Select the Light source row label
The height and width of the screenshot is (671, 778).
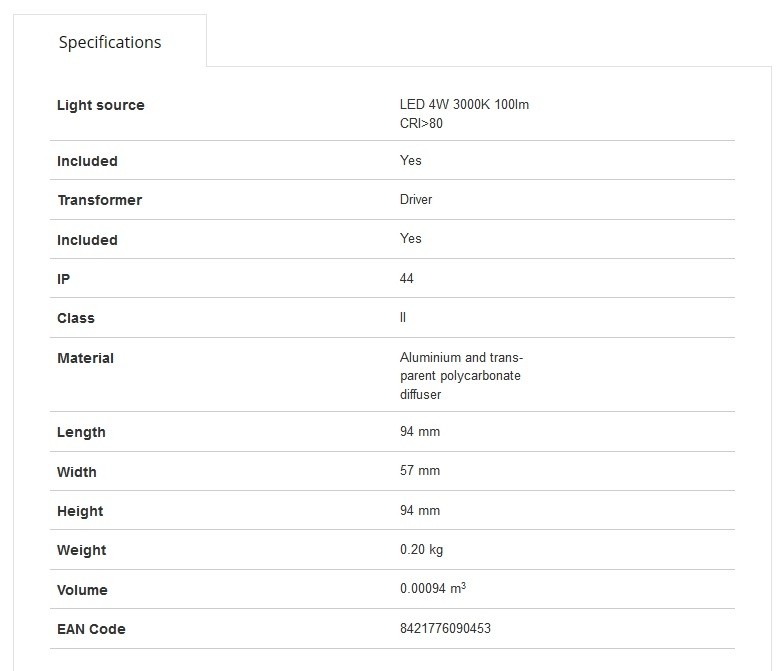point(101,105)
